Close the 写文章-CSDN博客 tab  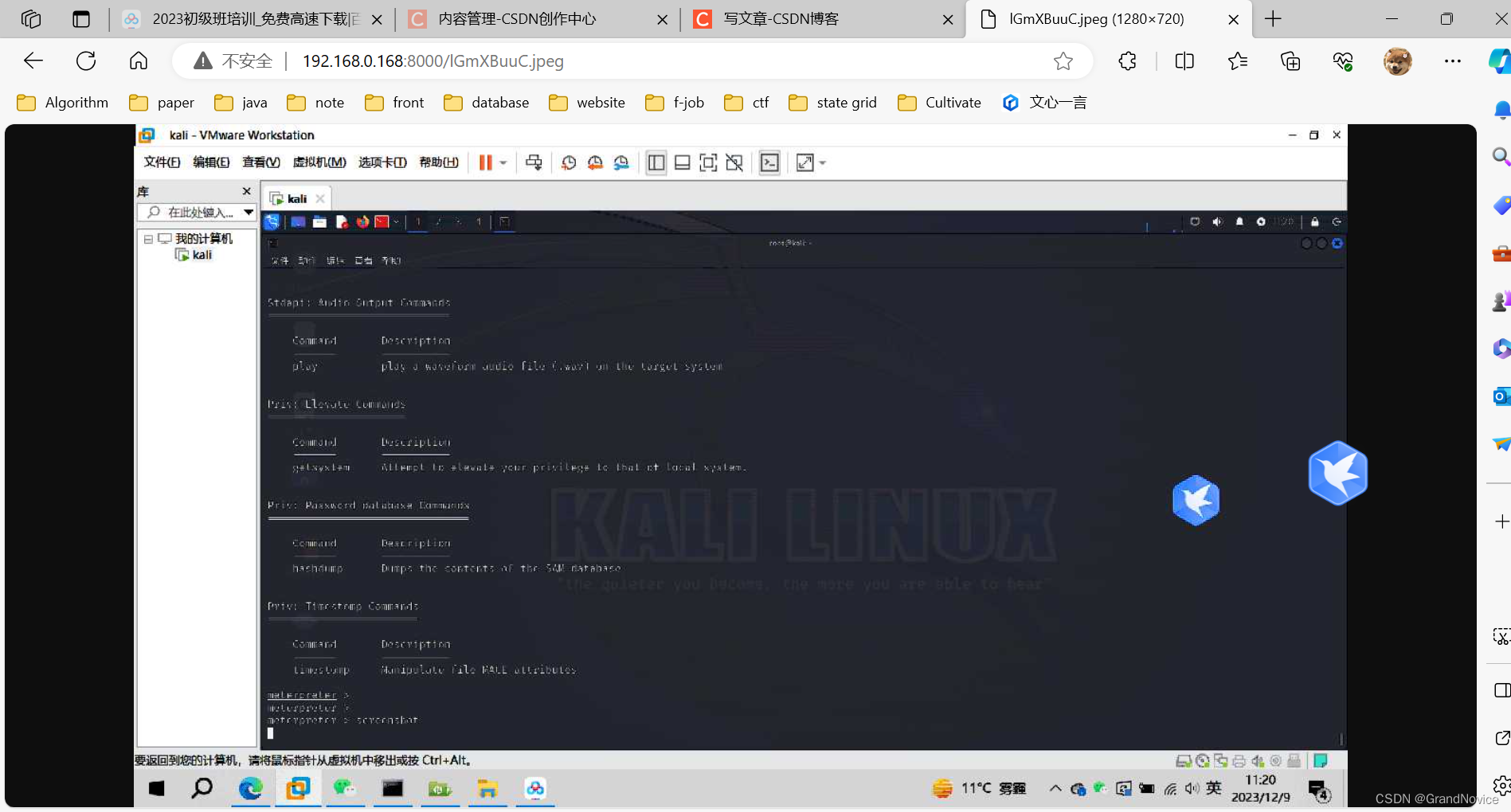(x=948, y=19)
